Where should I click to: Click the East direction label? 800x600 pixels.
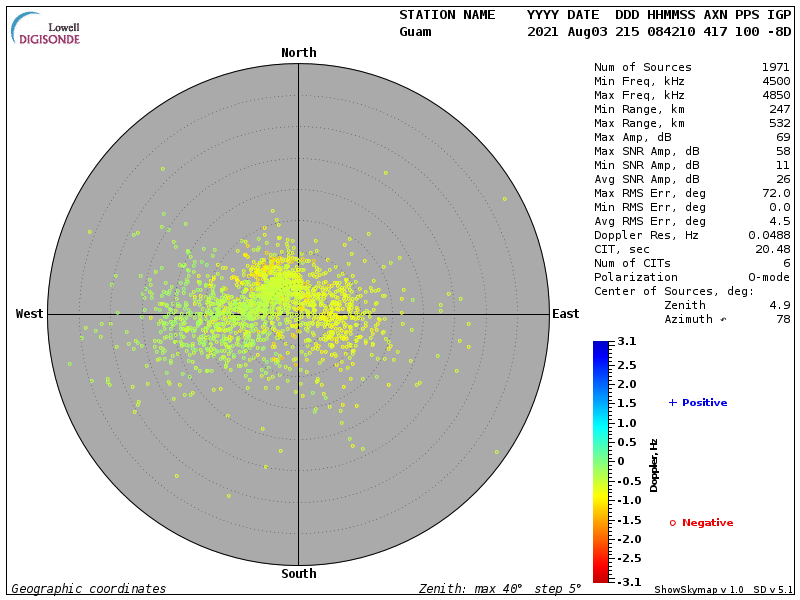[565, 314]
